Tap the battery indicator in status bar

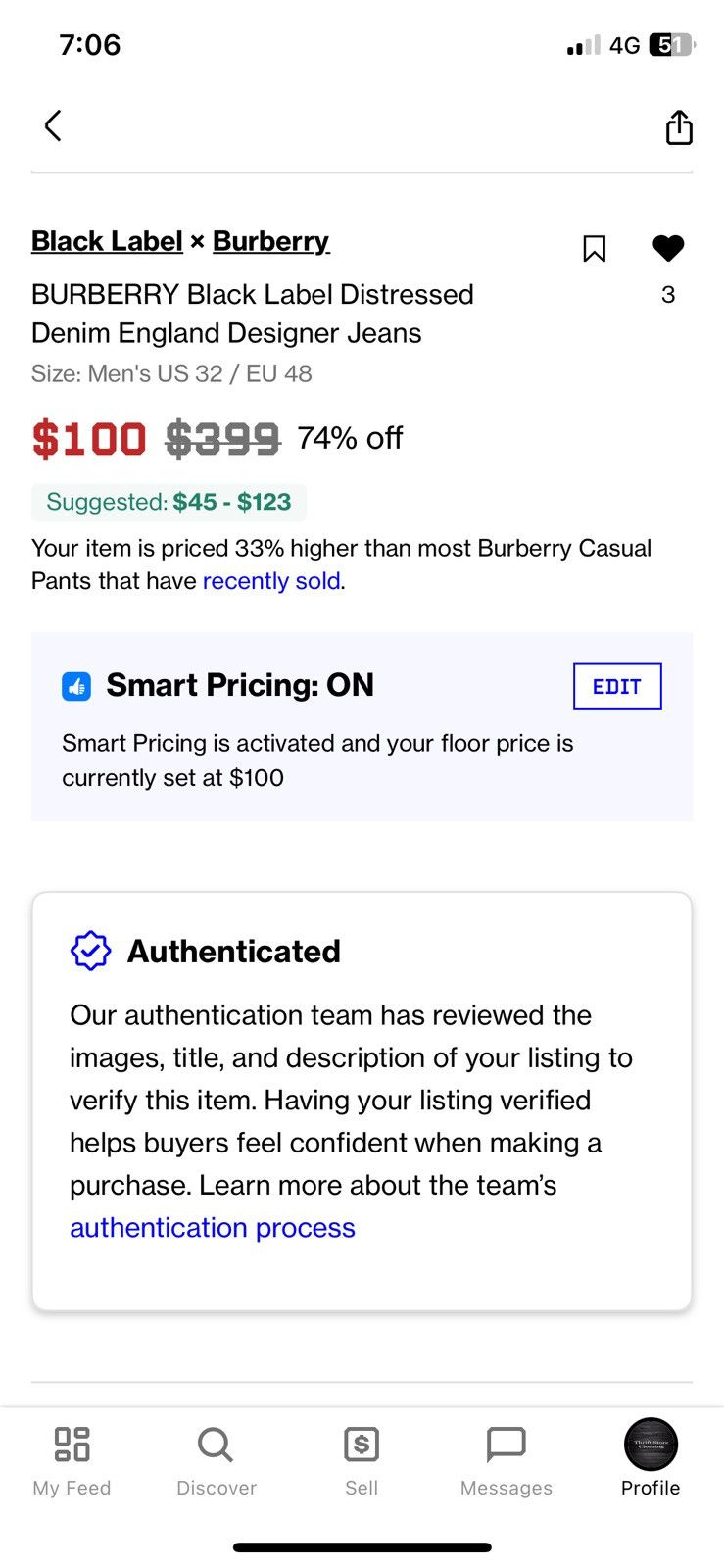tap(671, 45)
